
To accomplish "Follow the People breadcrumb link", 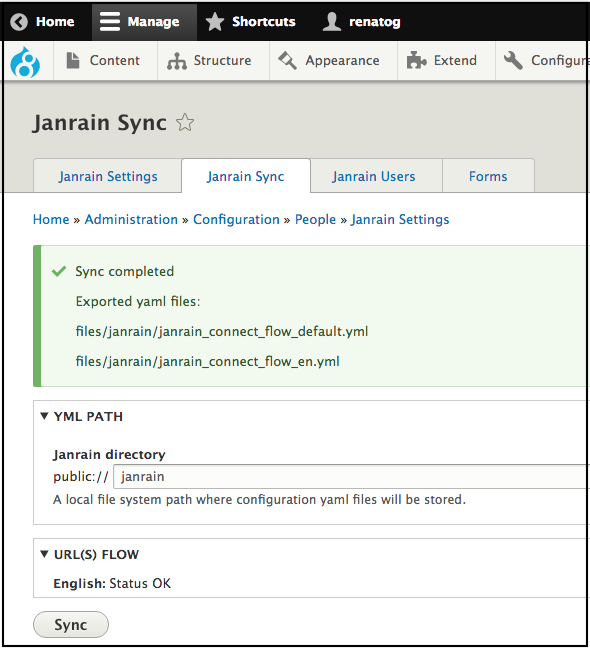I will (315, 219).
